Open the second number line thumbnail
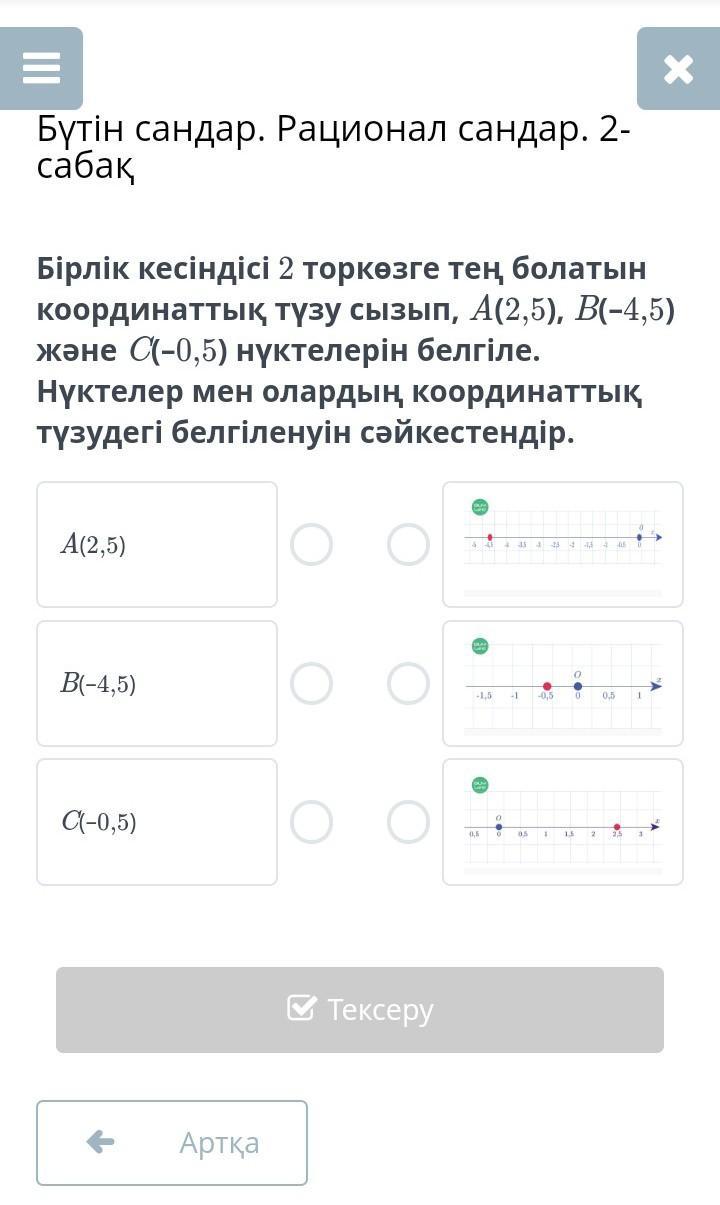 coord(563,684)
